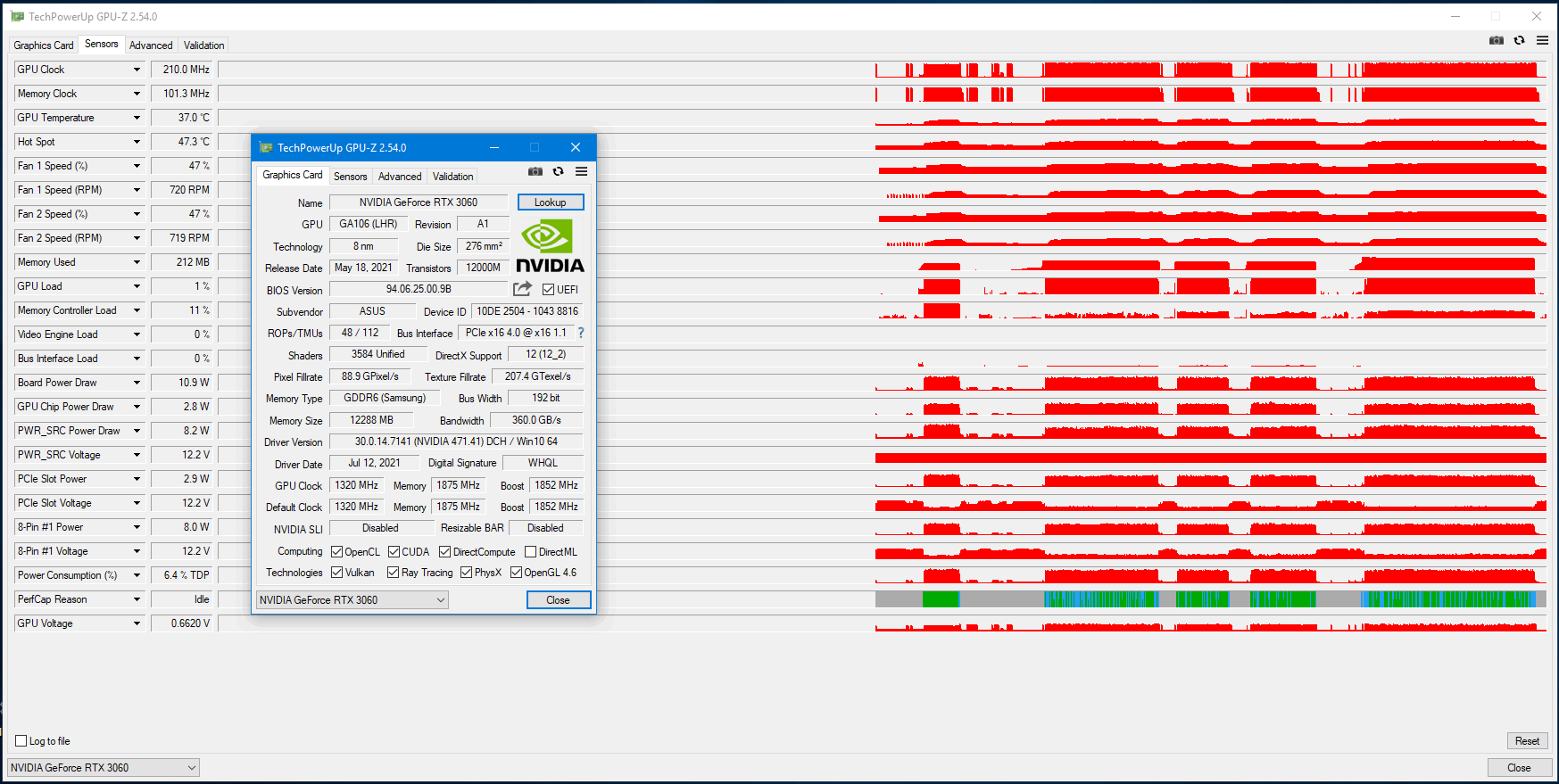Click the refresh icon in the Sensors window
Image resolution: width=1559 pixels, height=784 pixels.
[x=1520, y=40]
